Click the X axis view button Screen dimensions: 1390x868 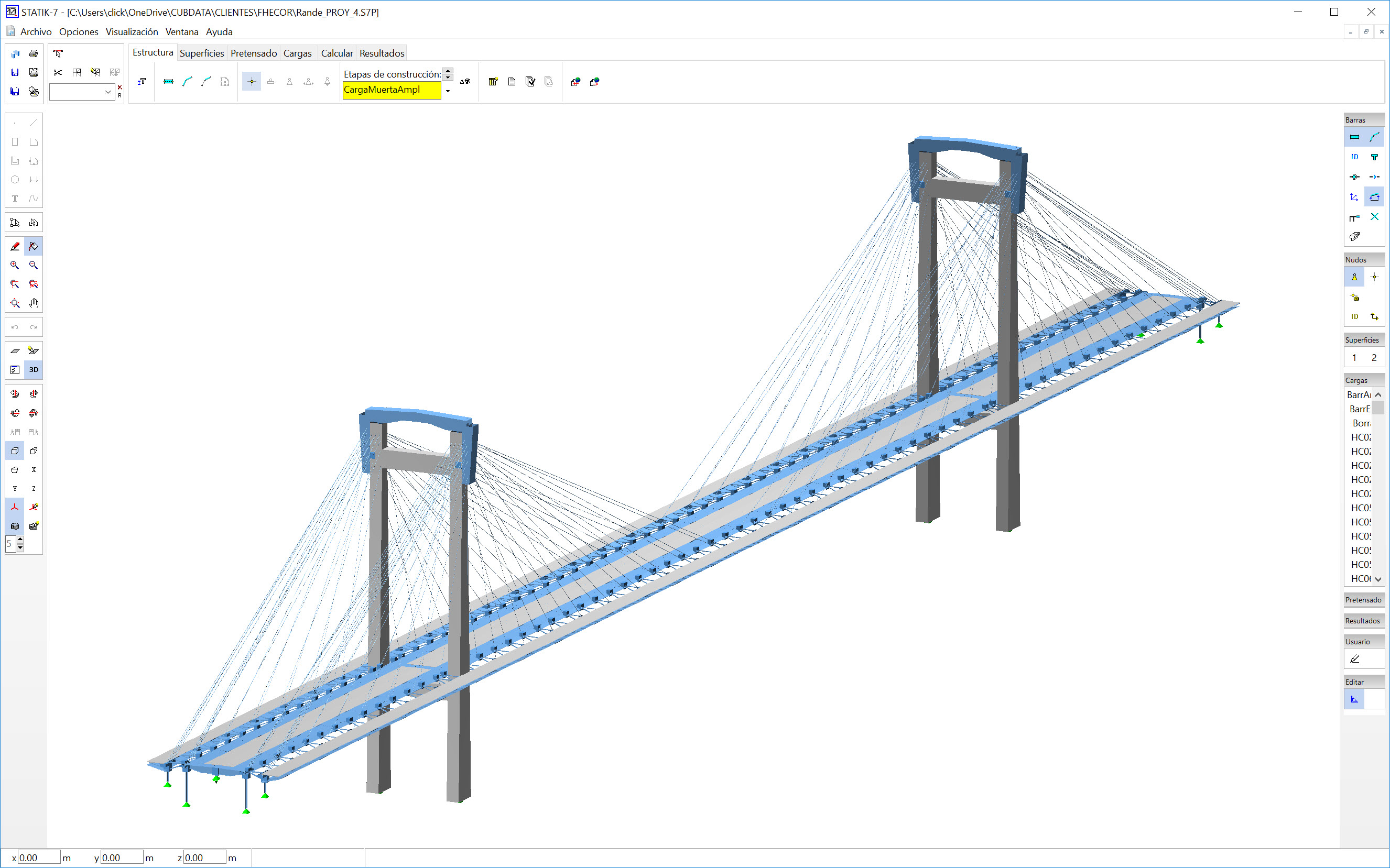click(x=34, y=469)
